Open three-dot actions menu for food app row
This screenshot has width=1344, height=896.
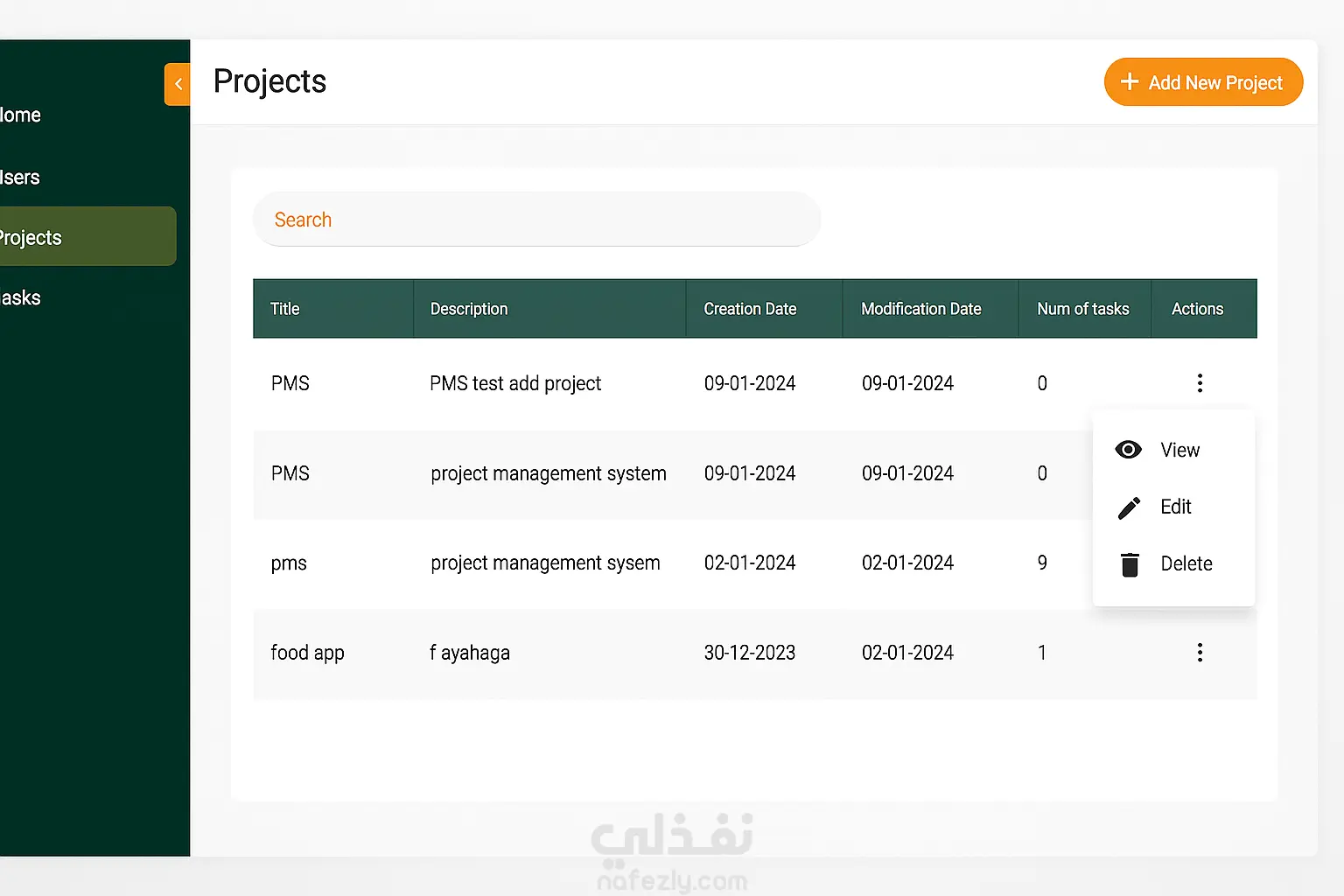[x=1200, y=653]
